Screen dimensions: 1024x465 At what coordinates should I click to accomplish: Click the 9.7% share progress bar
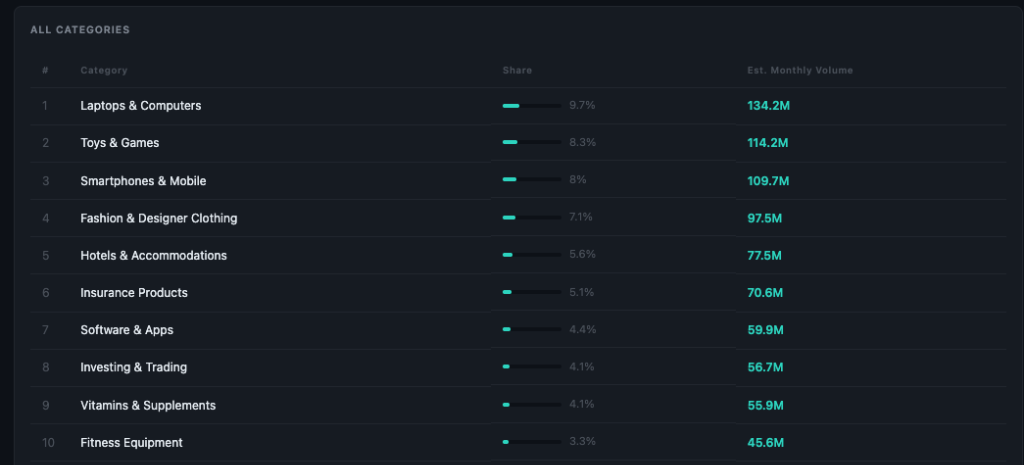[531, 106]
